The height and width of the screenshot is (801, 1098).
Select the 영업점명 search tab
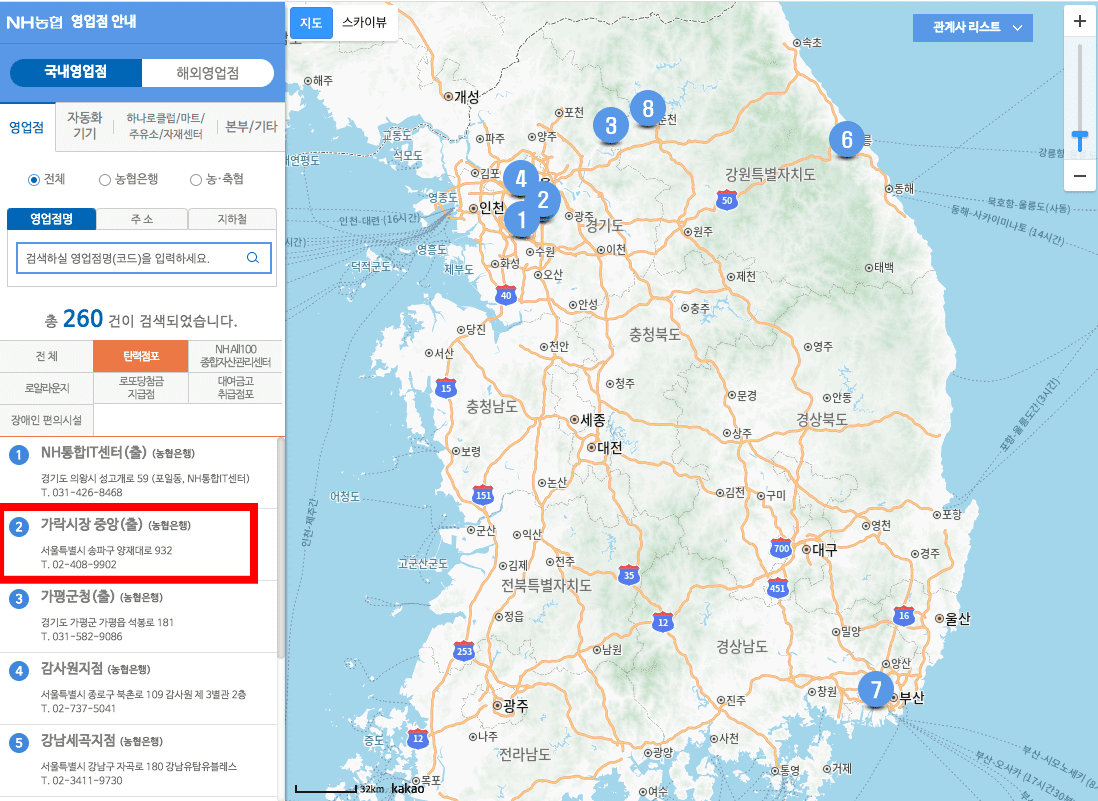point(51,219)
